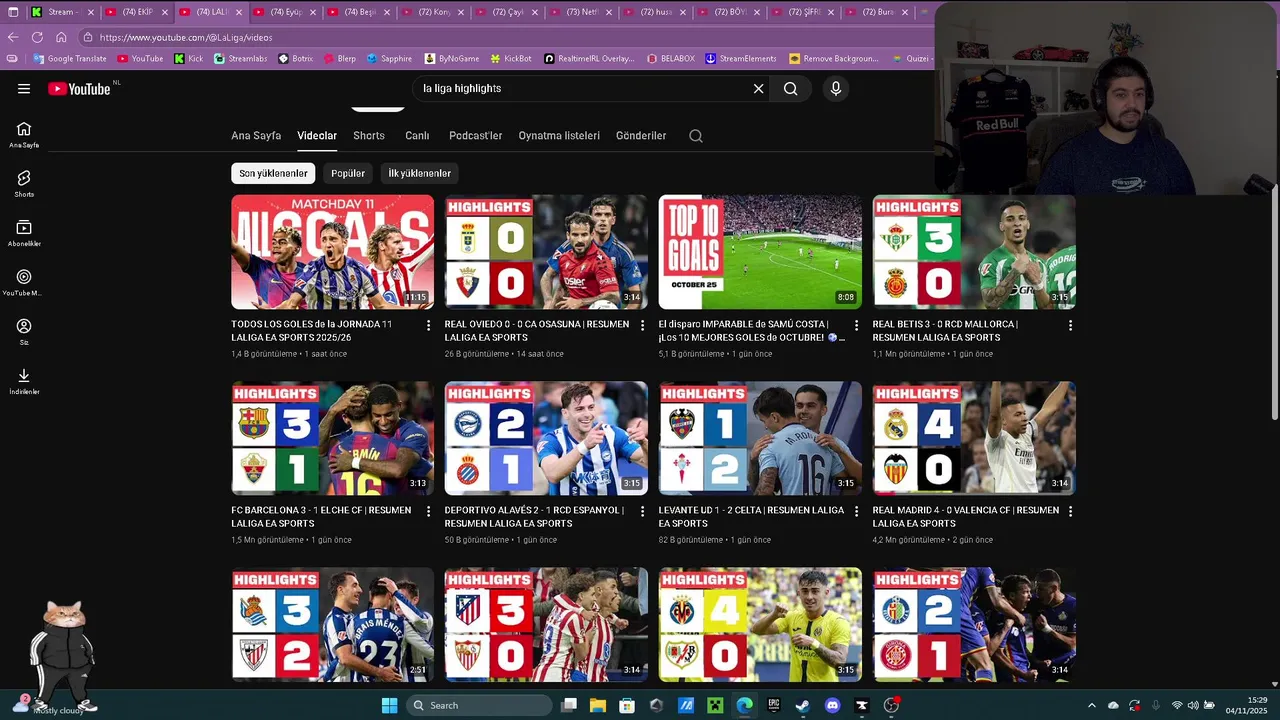The image size is (1280, 720).
Task: Open Atlético Madrid 3-0 highlights thumbnail
Action: 546,624
